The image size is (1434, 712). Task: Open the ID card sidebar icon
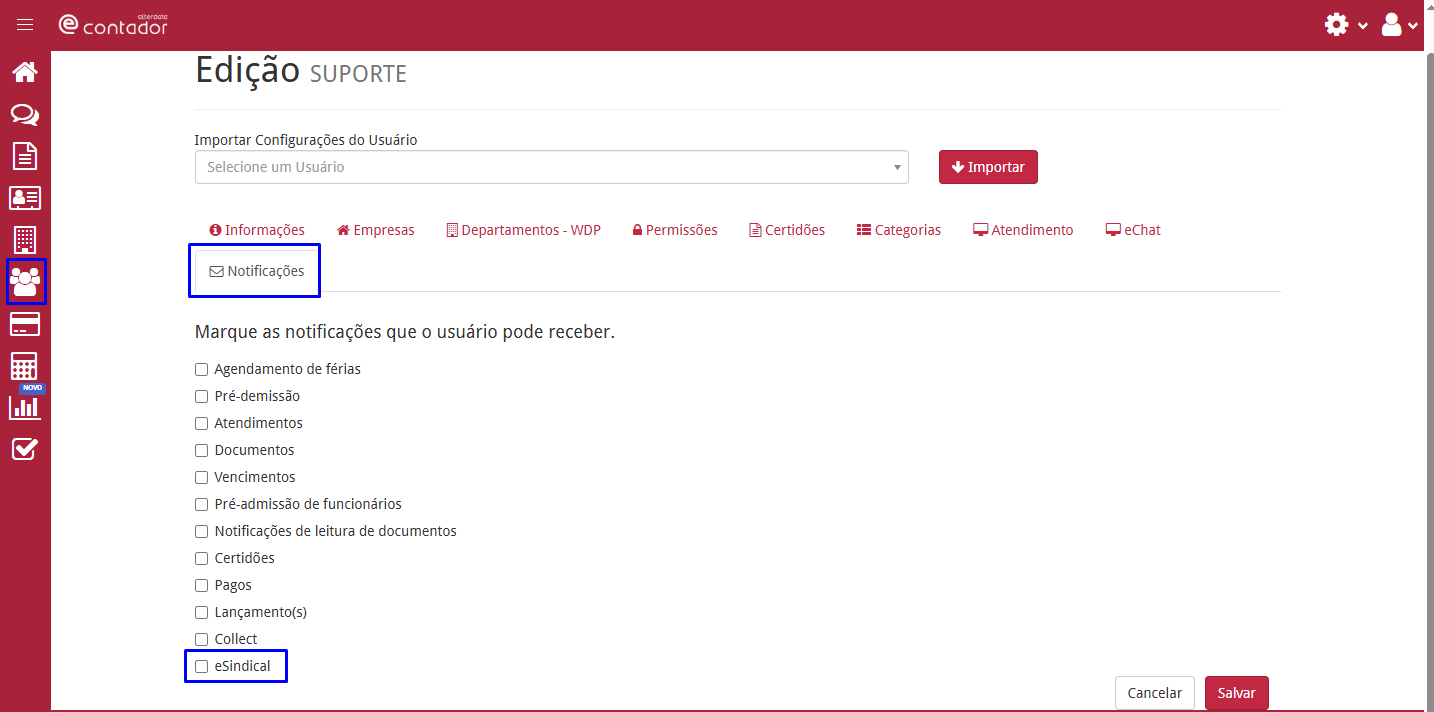(x=25, y=198)
